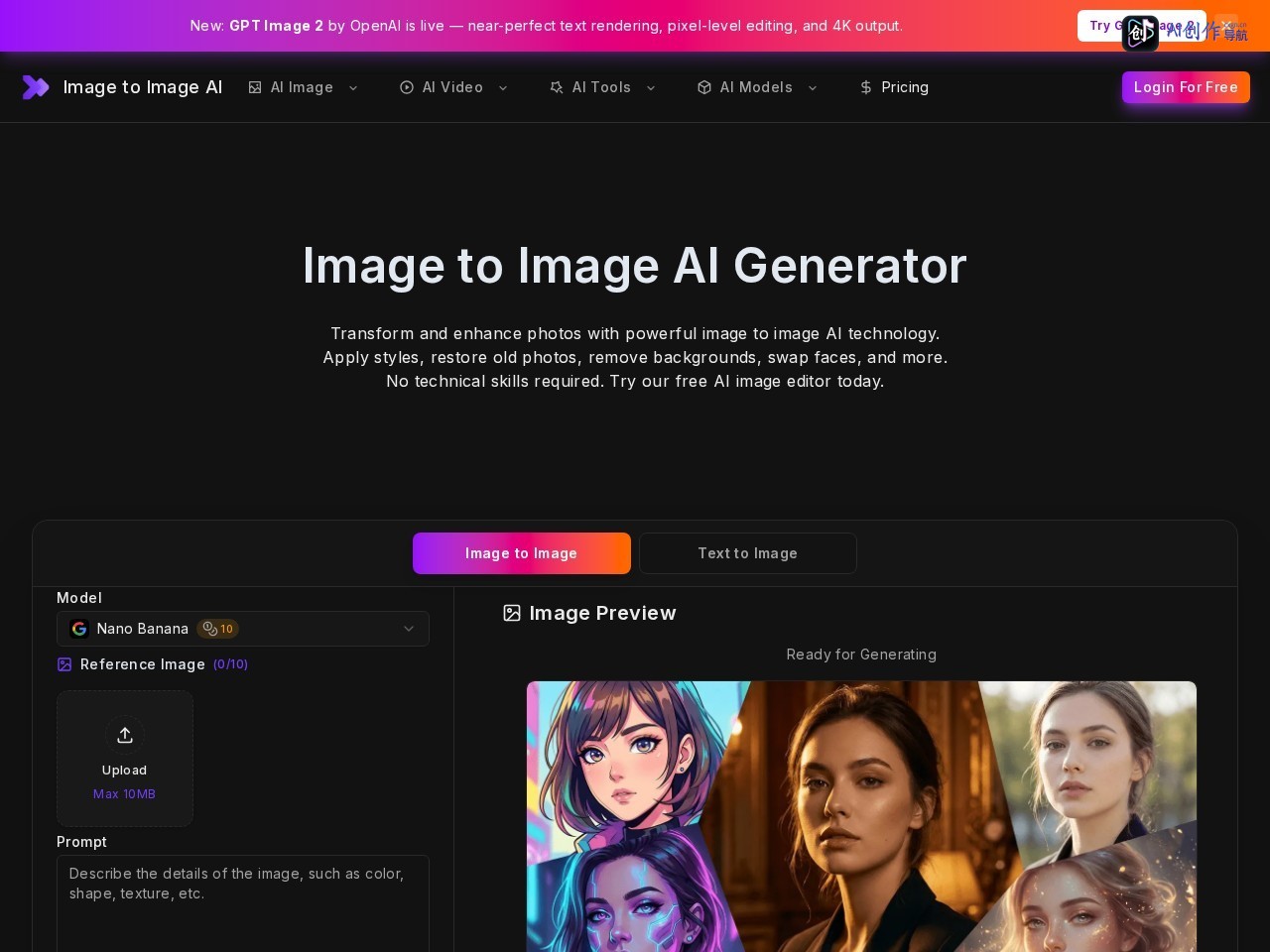
Task: Click the 'Ready for Generating' status text
Action: pyautogui.click(x=861, y=654)
